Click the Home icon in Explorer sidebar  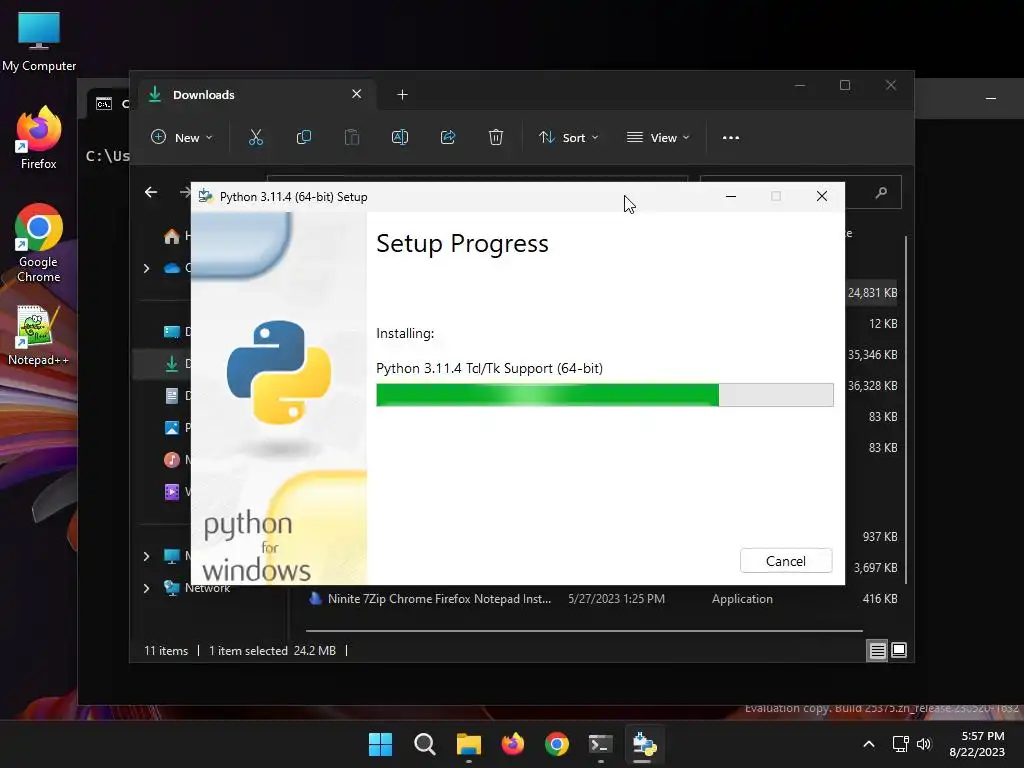point(172,236)
